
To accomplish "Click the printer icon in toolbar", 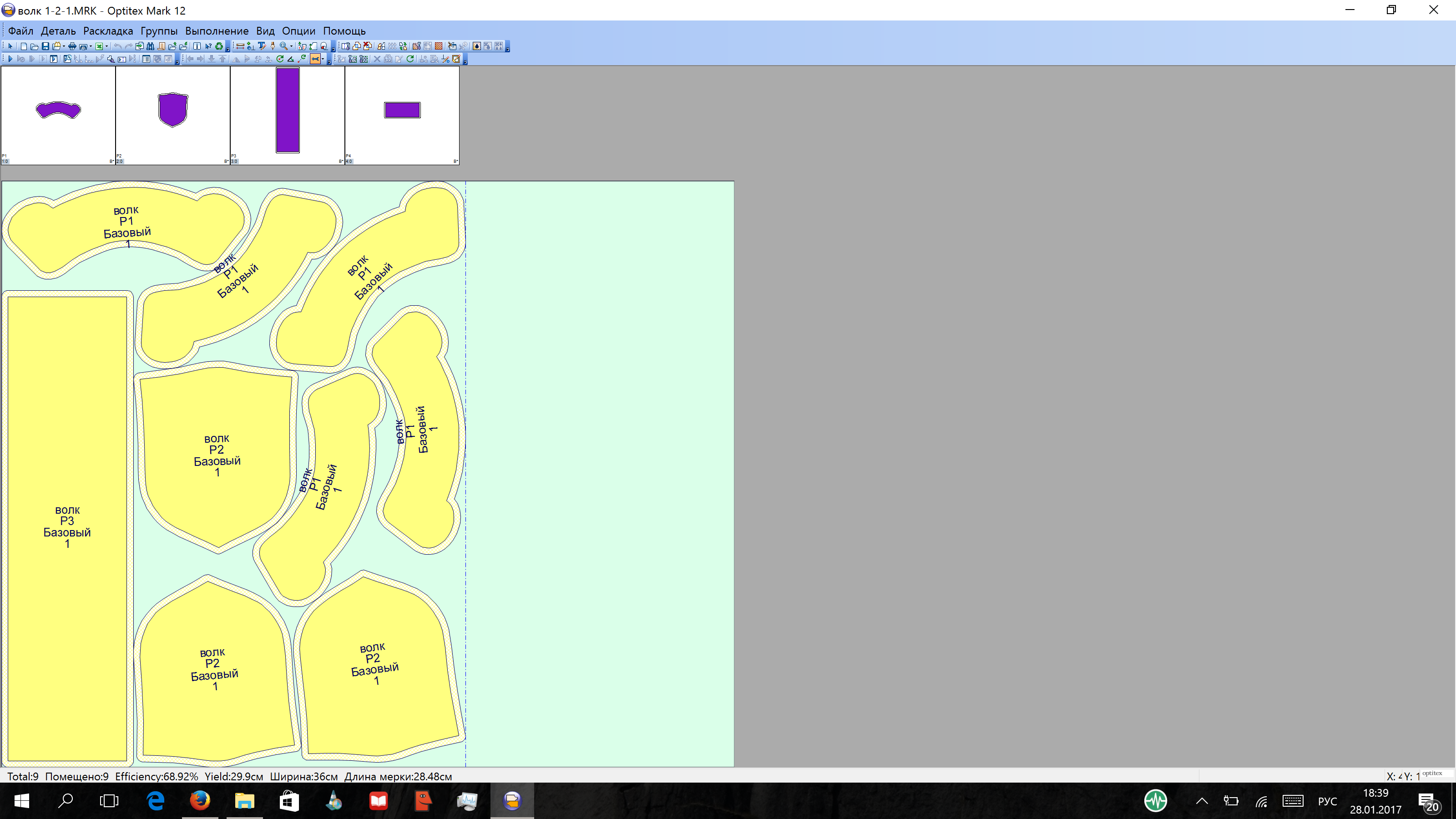I will [x=72, y=46].
